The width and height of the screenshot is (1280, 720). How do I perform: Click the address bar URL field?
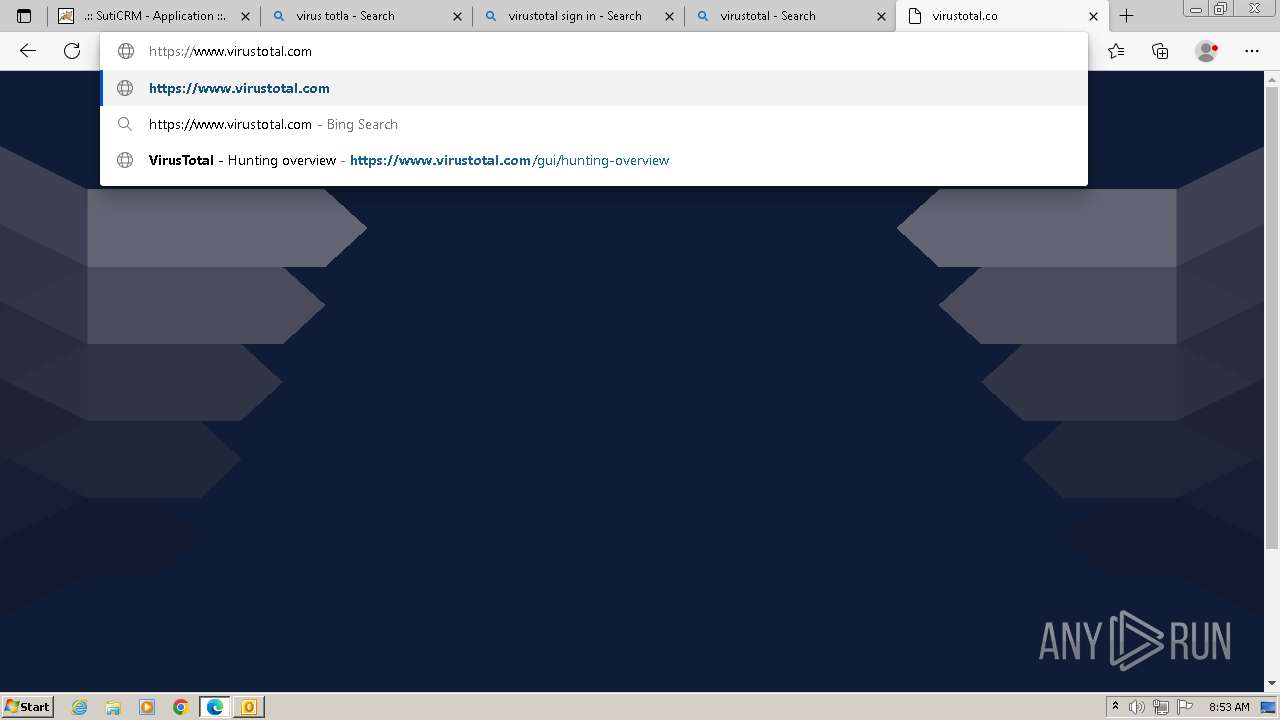click(x=594, y=51)
